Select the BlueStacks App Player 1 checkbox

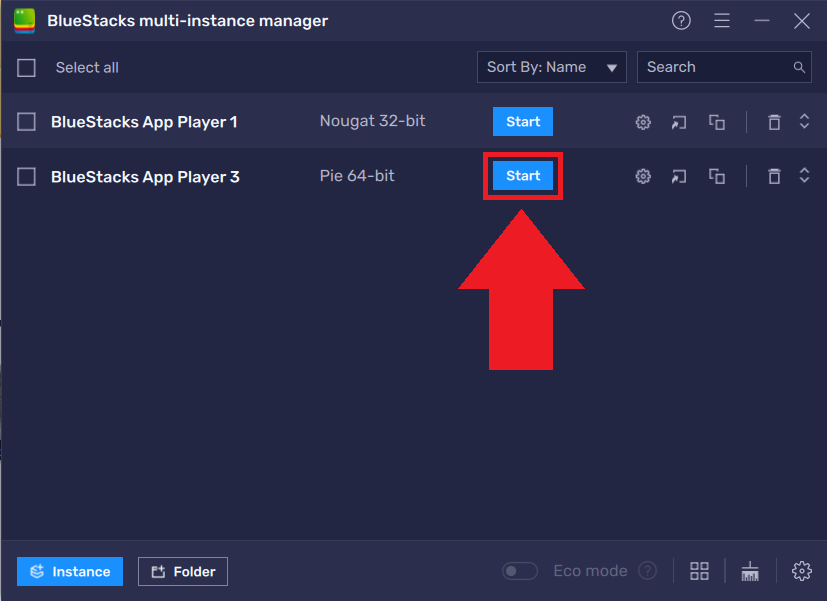pos(27,121)
